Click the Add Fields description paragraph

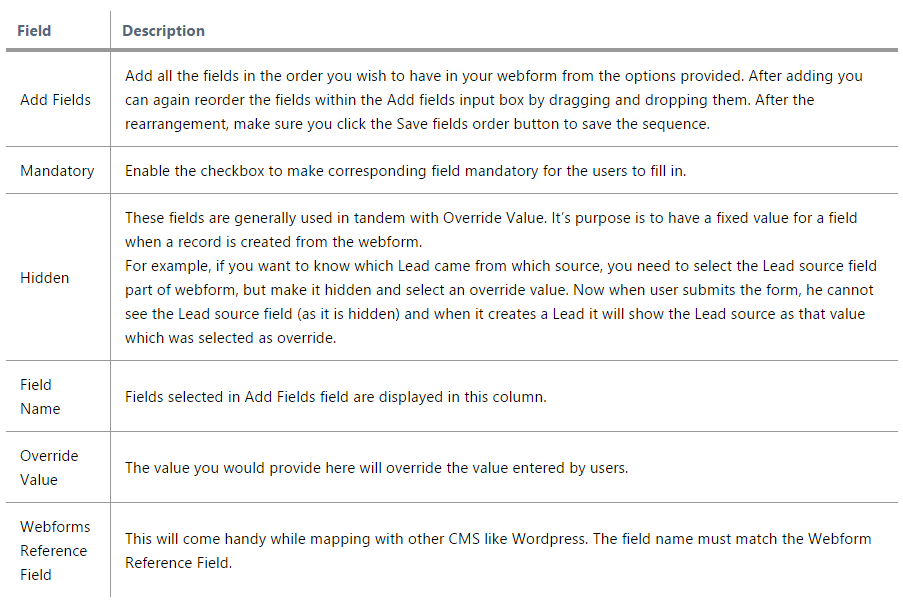pos(494,100)
